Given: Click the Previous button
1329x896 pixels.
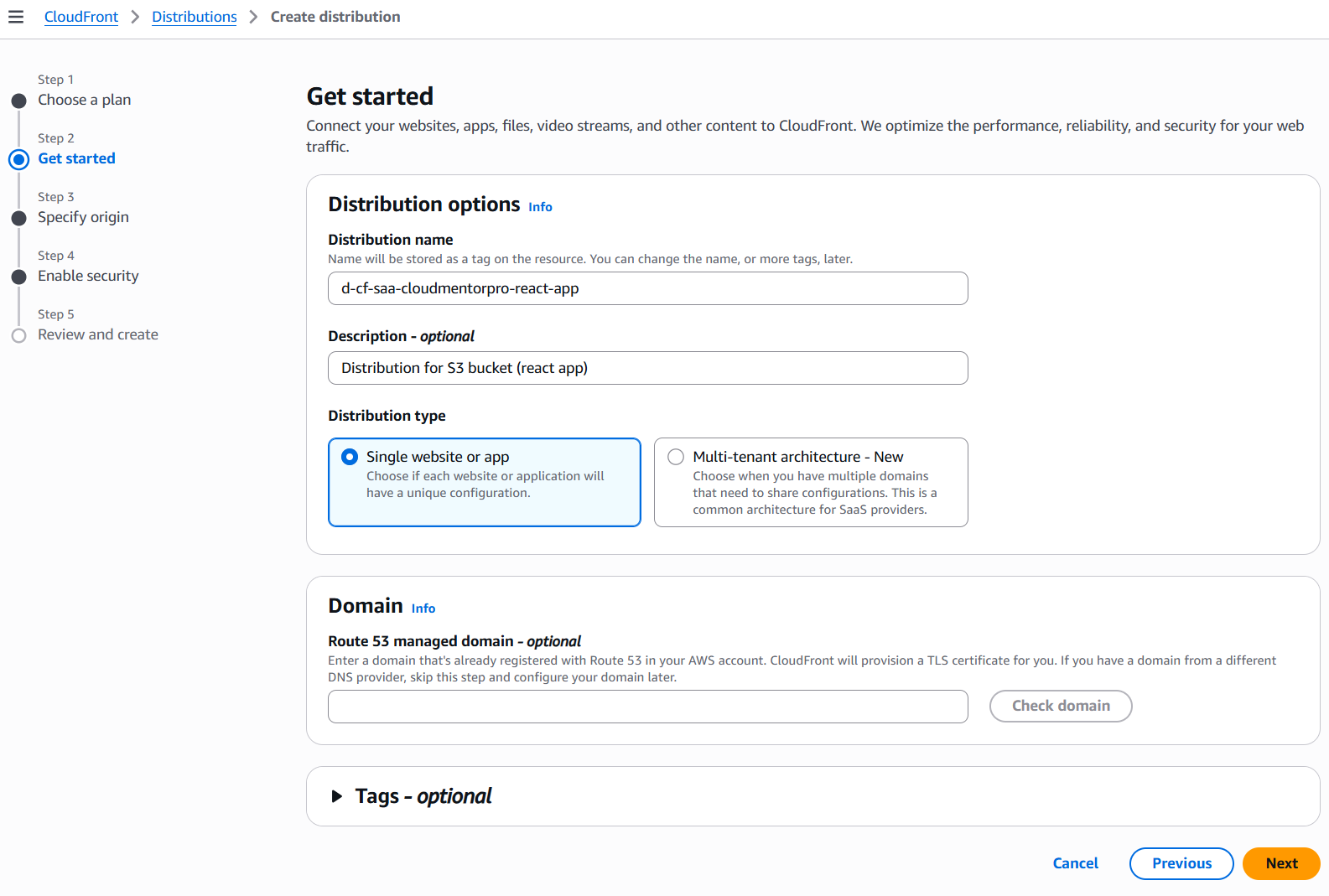Looking at the screenshot, I should pos(1181,863).
